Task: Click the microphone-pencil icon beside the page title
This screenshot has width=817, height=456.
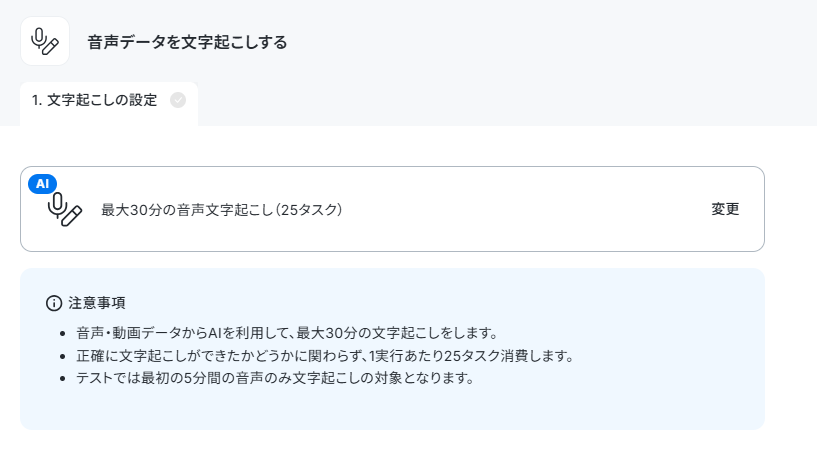Action: [x=45, y=41]
